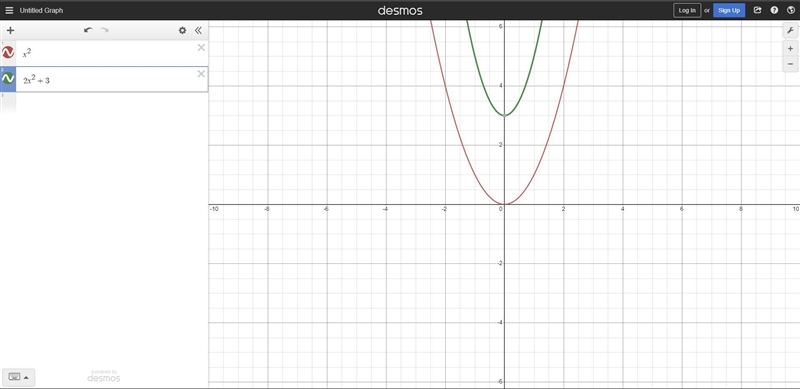This screenshot has height=389, width=800.
Task: Click the empty third expression row
Action: [104, 102]
